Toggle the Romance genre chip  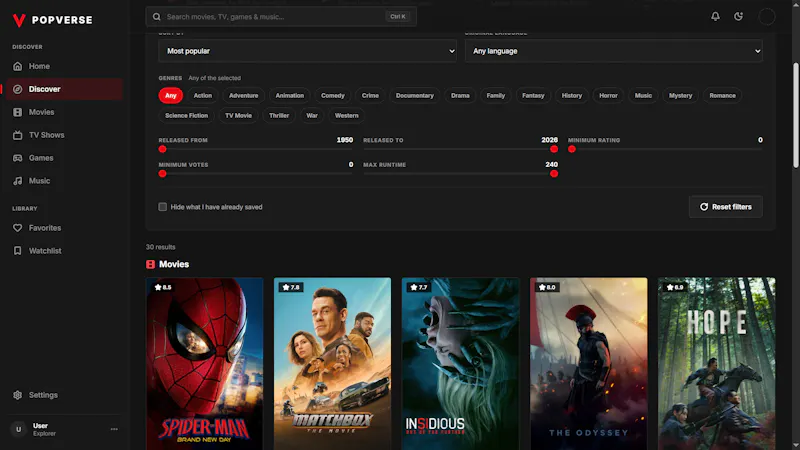click(722, 95)
